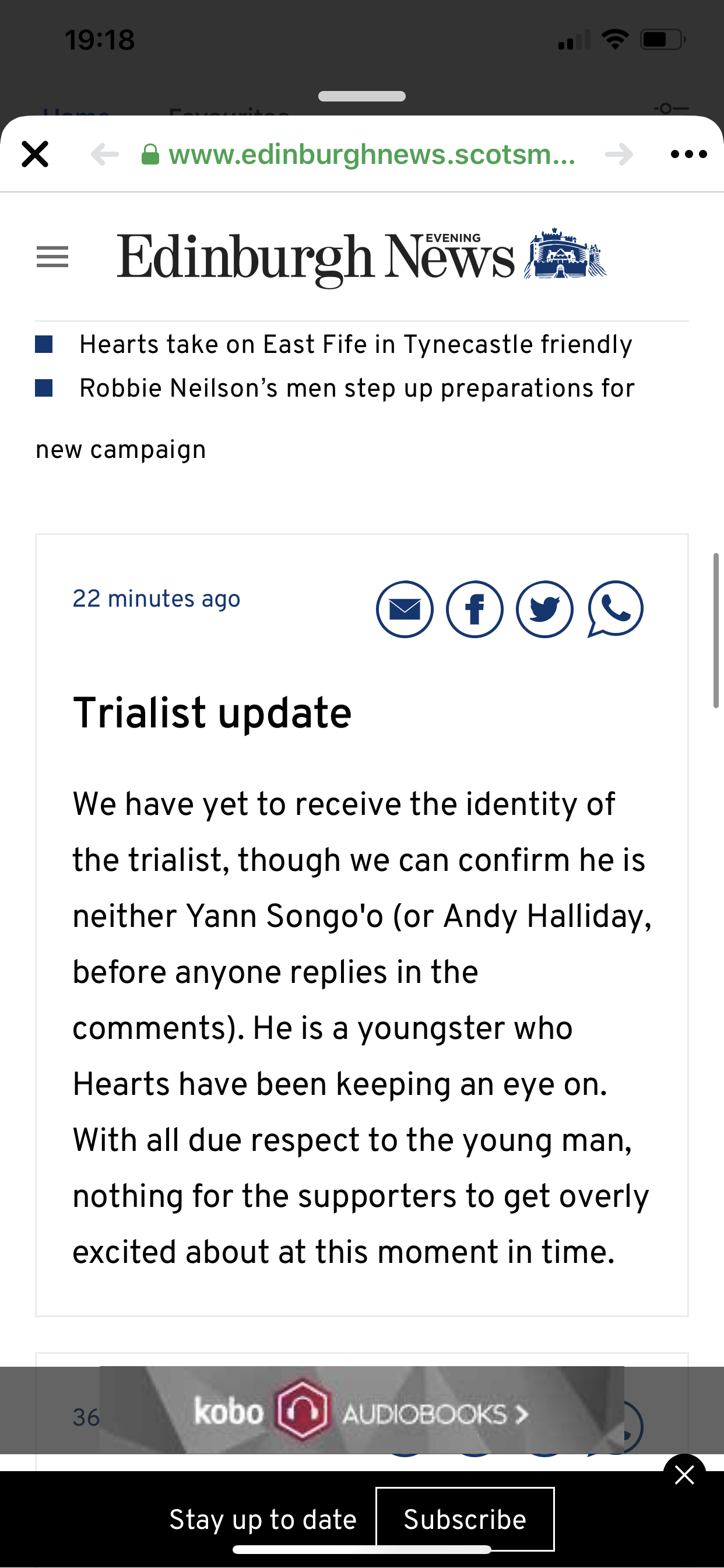Click the 22 minutes ago timestamp
This screenshot has height=1568, width=724.
[x=156, y=599]
